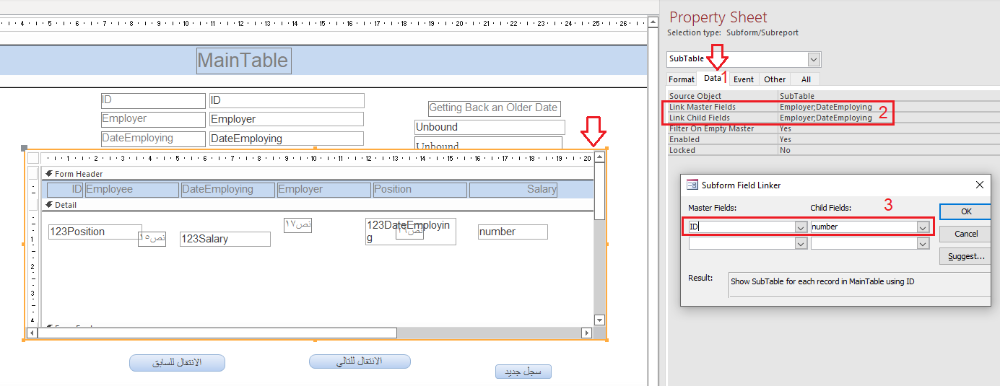Click Cancel in Subform Field Linker
This screenshot has height=386, width=1000.
965,234
